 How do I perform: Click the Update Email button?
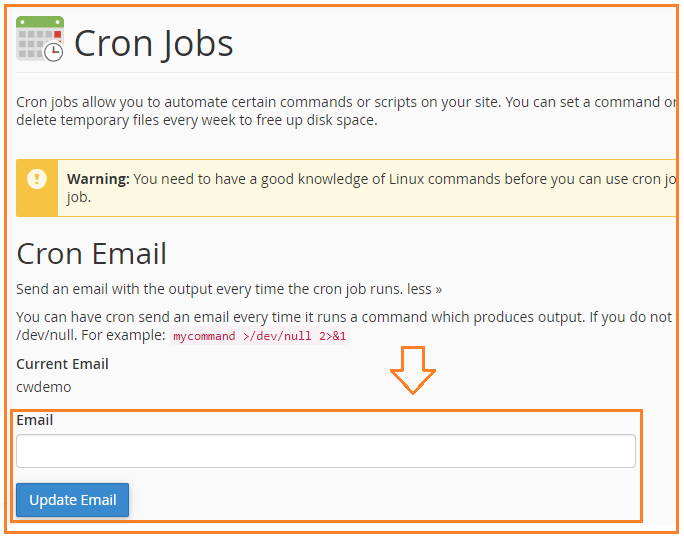coord(72,500)
